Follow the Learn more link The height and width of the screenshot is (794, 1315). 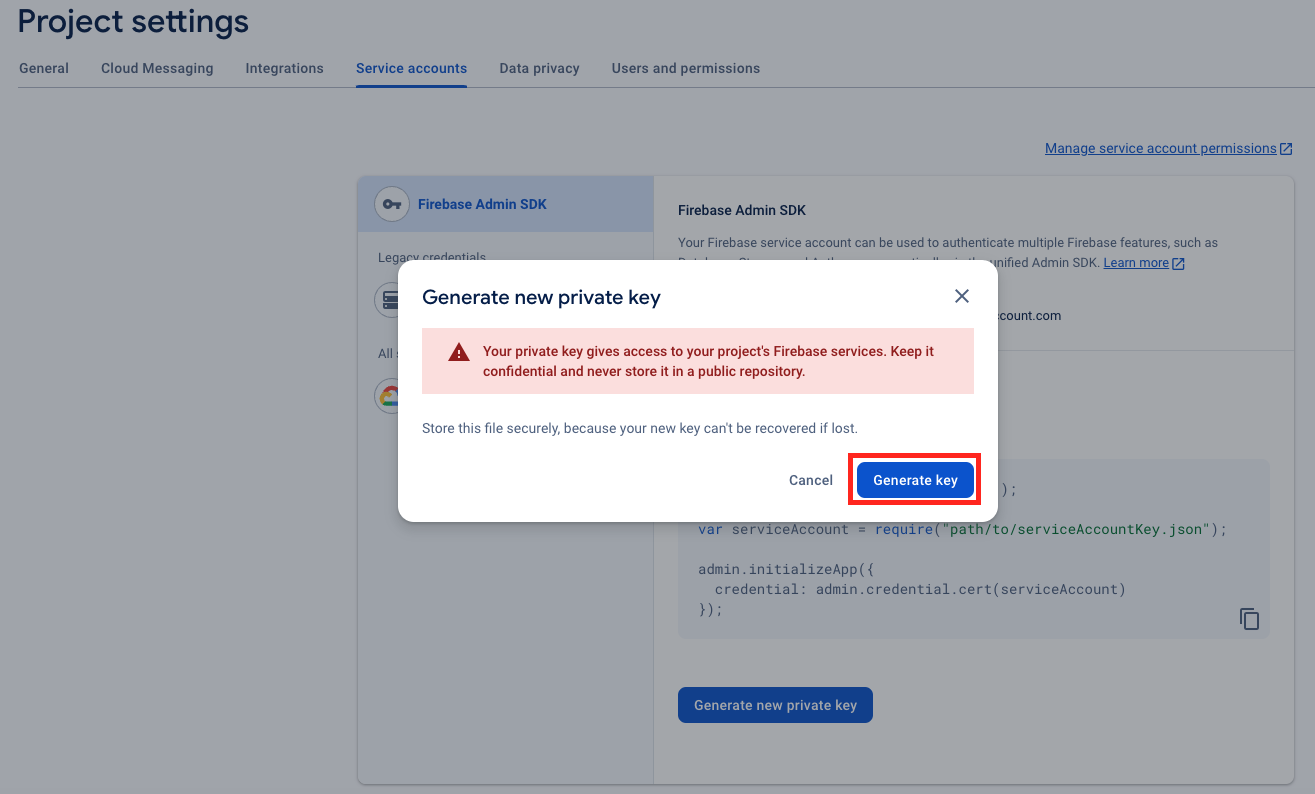pos(1136,263)
